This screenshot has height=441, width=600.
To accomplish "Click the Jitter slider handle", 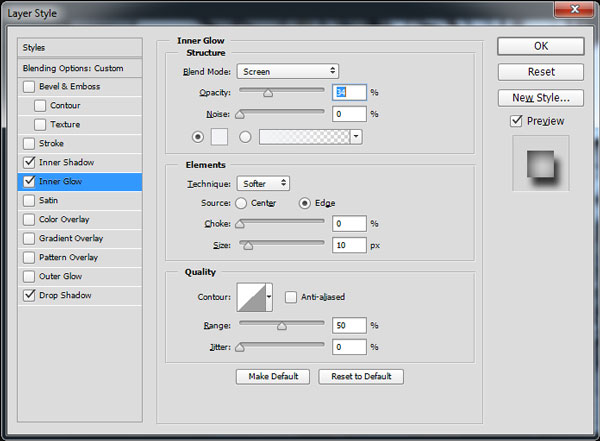I will 240,347.
